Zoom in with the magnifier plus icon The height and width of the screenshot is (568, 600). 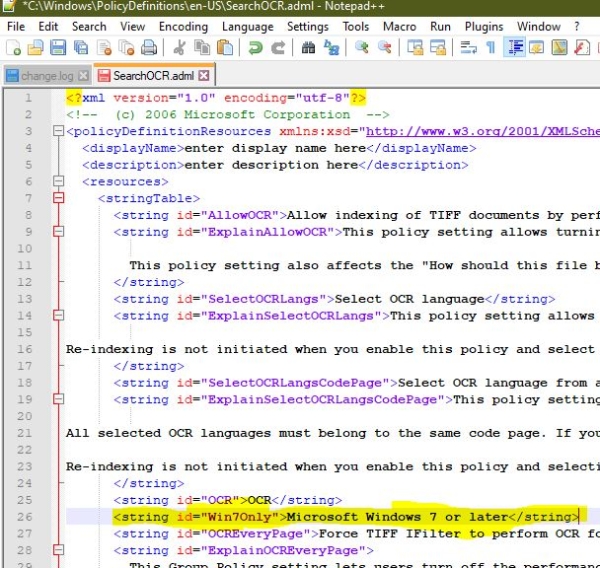362,48
